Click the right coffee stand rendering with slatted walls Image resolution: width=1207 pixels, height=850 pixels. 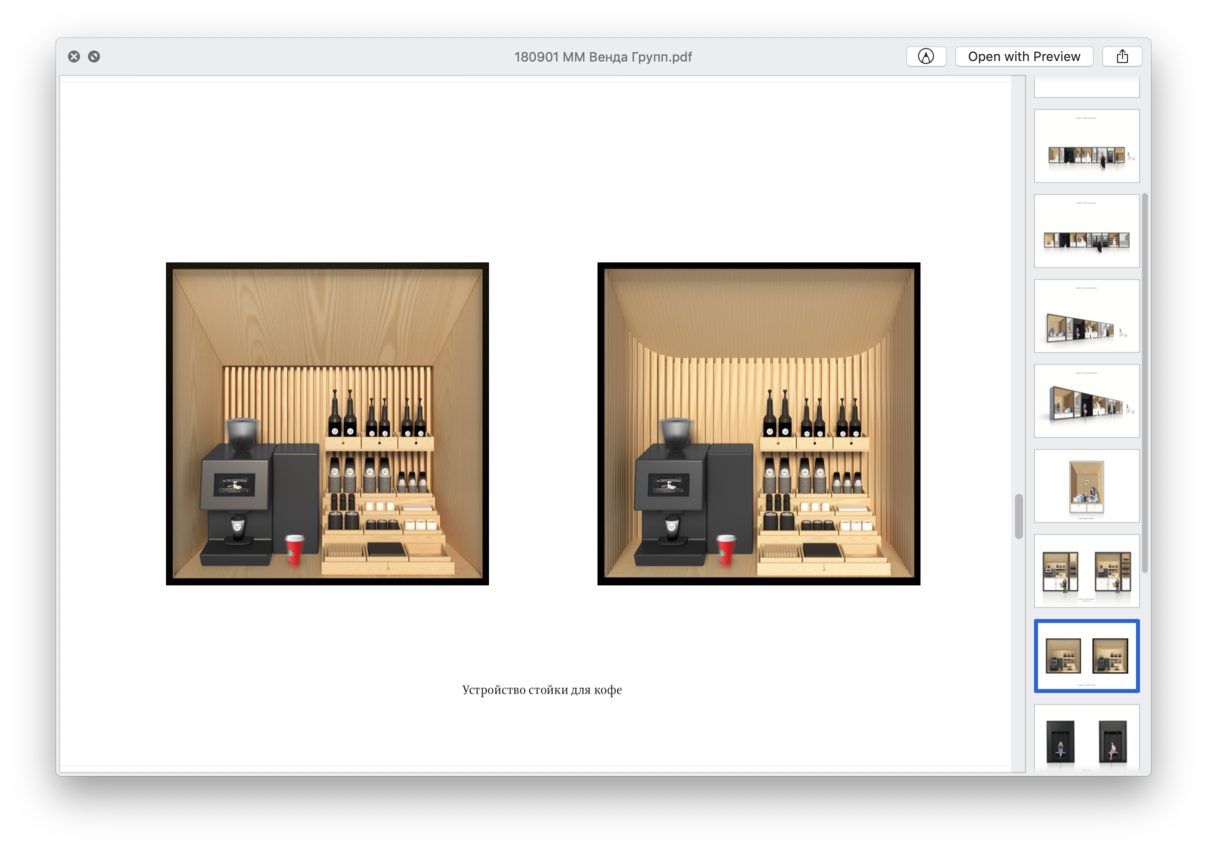(758, 424)
